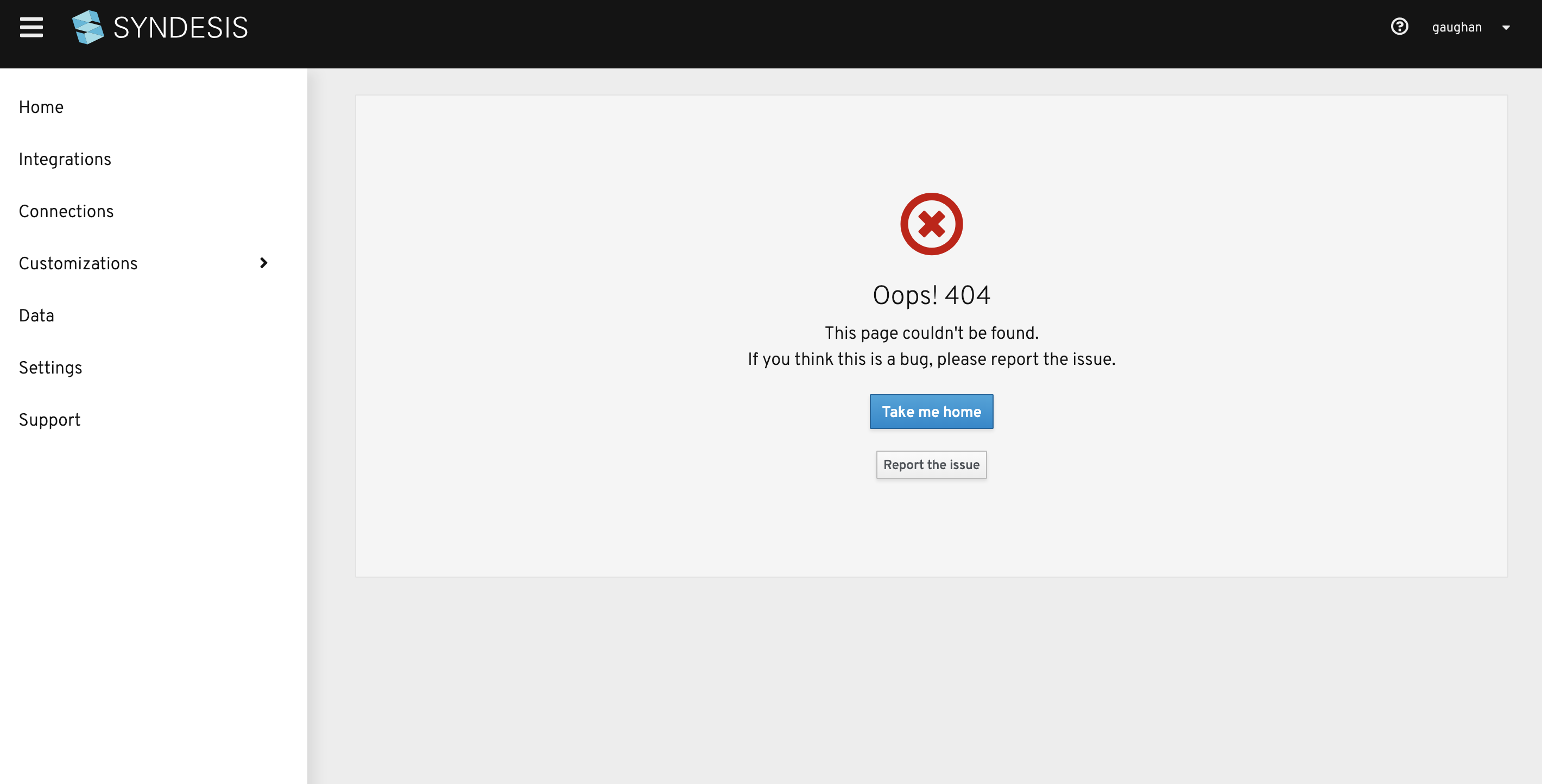Open the Connections page
This screenshot has width=1542, height=784.
pyautogui.click(x=66, y=211)
